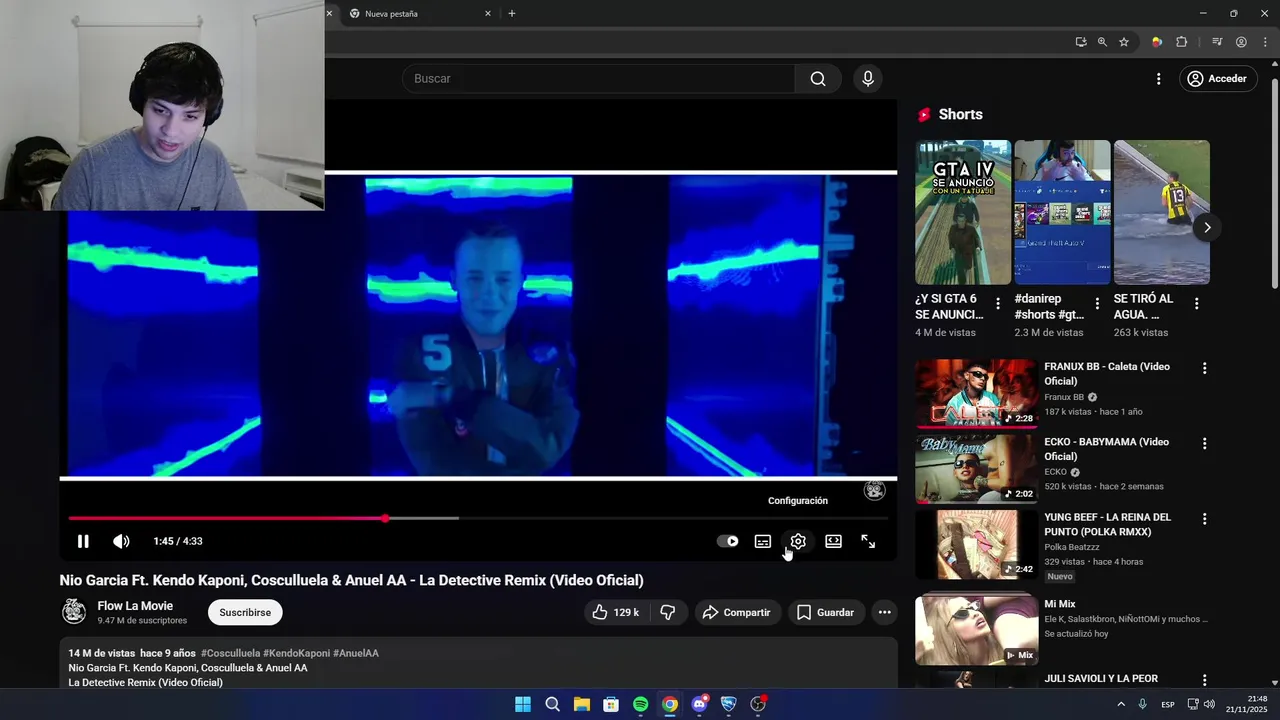
Task: Open the Chrome profile avatar icon
Action: pos(1241,42)
